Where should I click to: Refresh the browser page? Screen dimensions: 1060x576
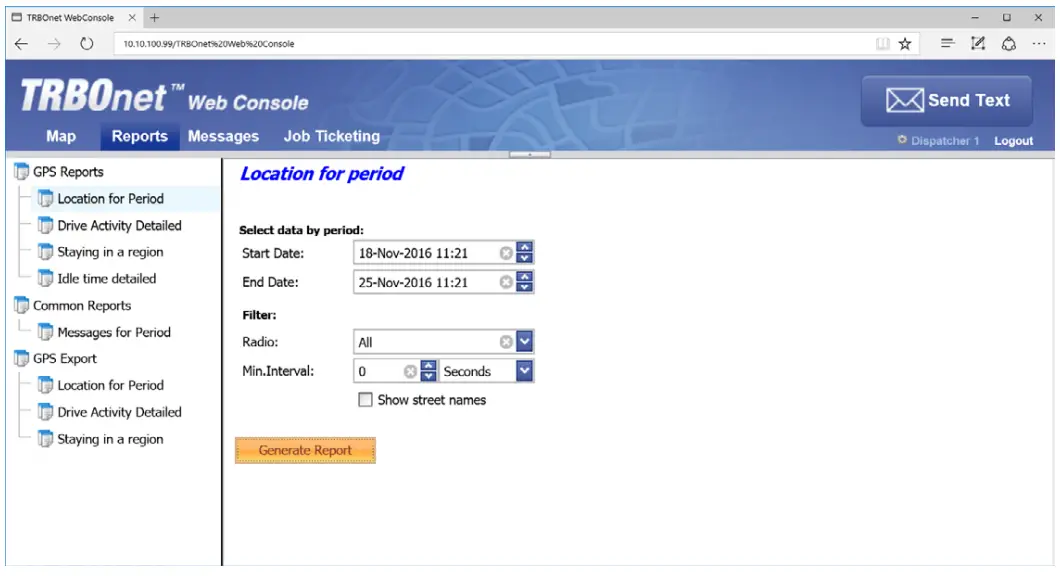point(87,44)
